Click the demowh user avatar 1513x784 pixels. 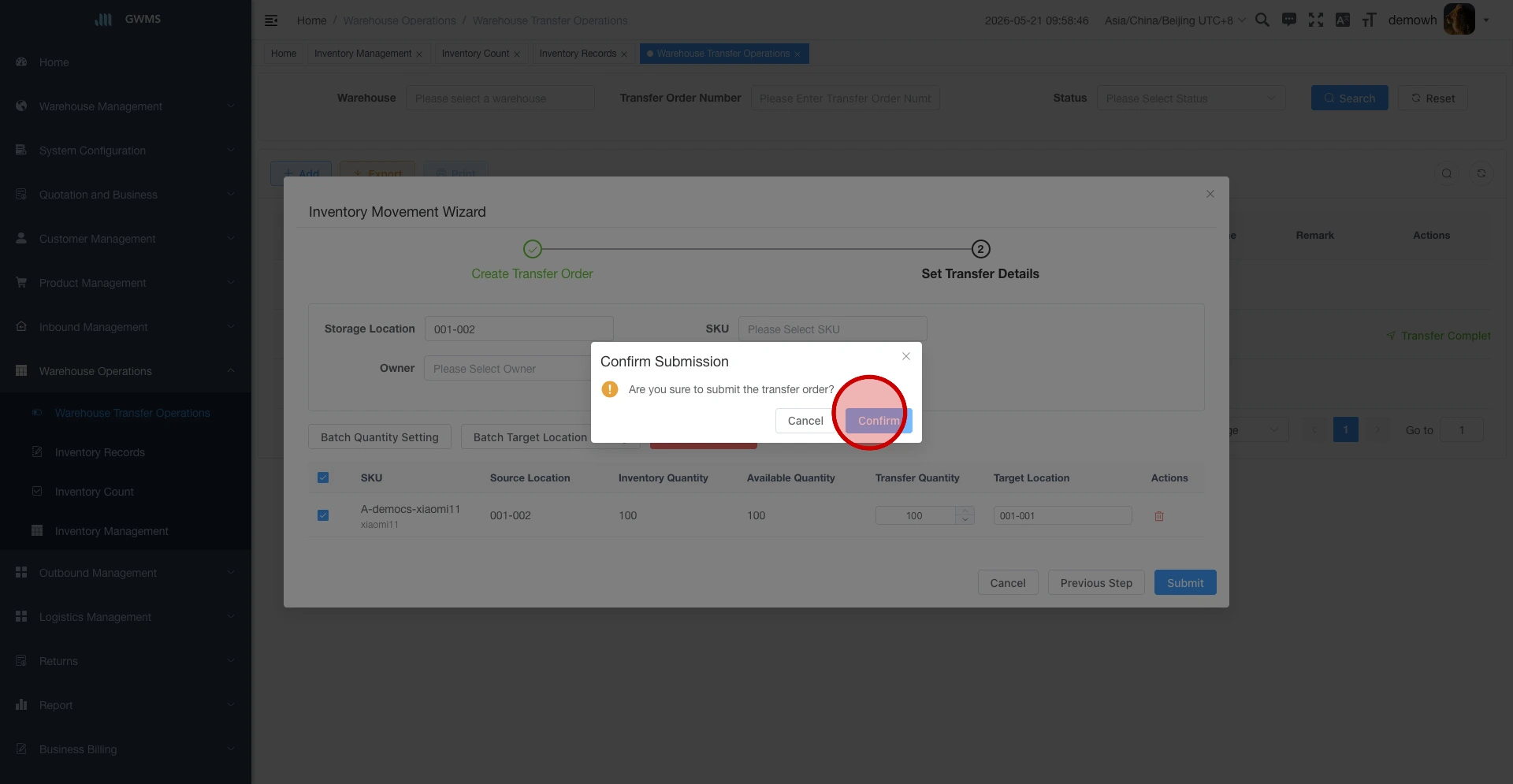pos(1459,19)
